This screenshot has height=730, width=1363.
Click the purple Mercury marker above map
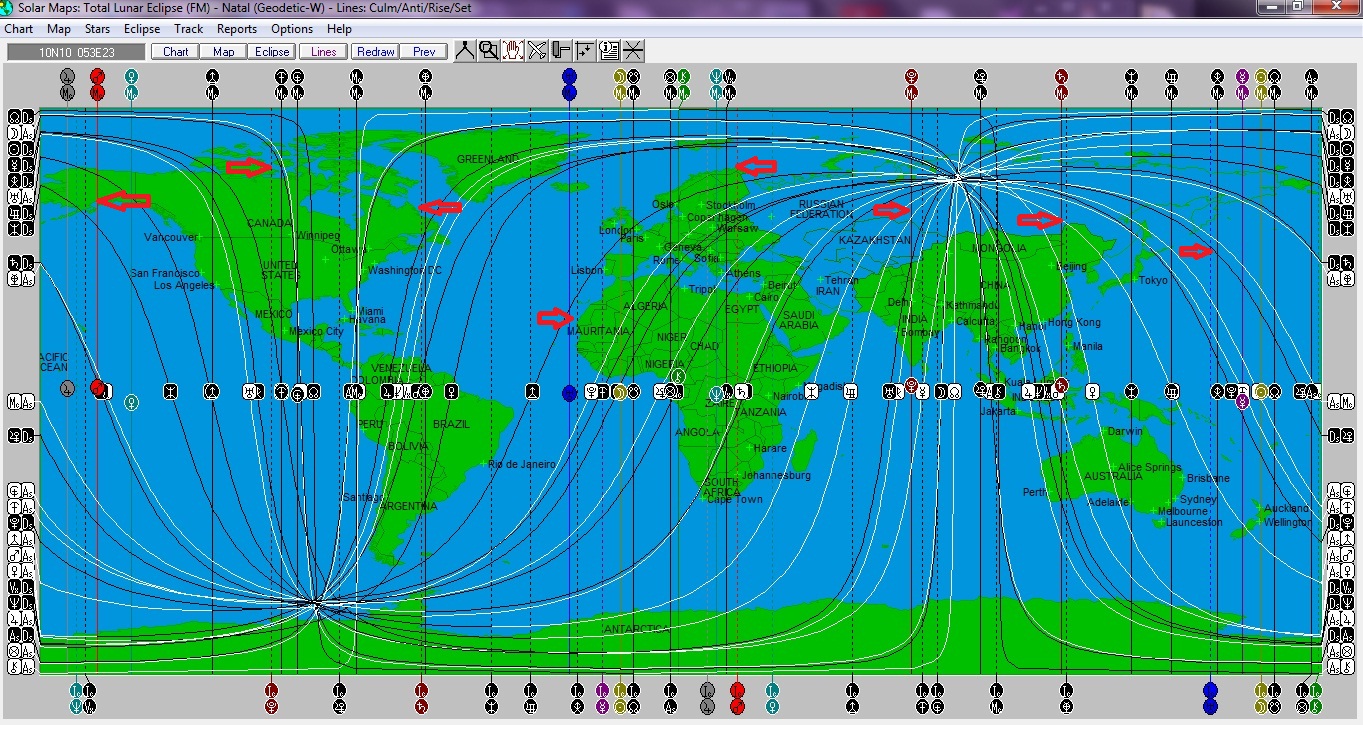[x=1242, y=76]
